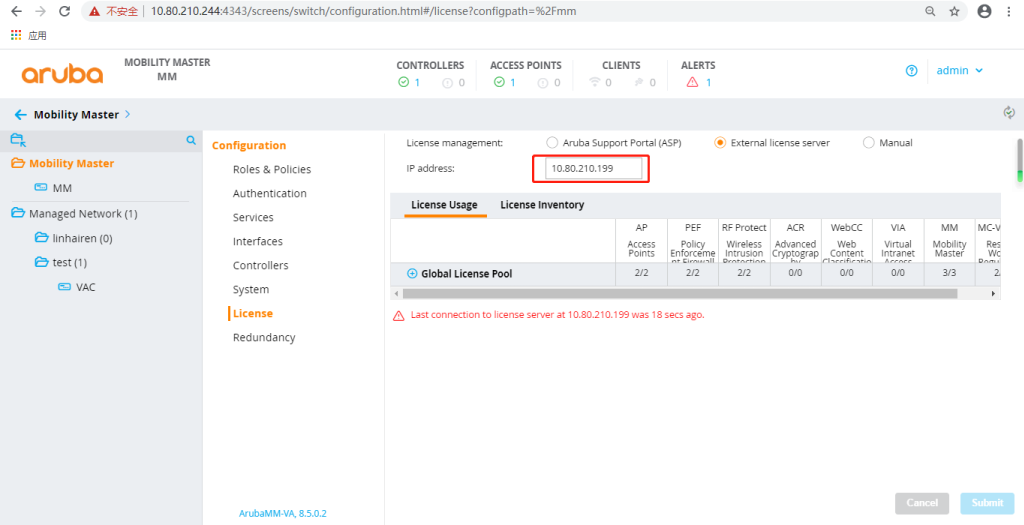Click inside the license server IP address field

[593, 168]
